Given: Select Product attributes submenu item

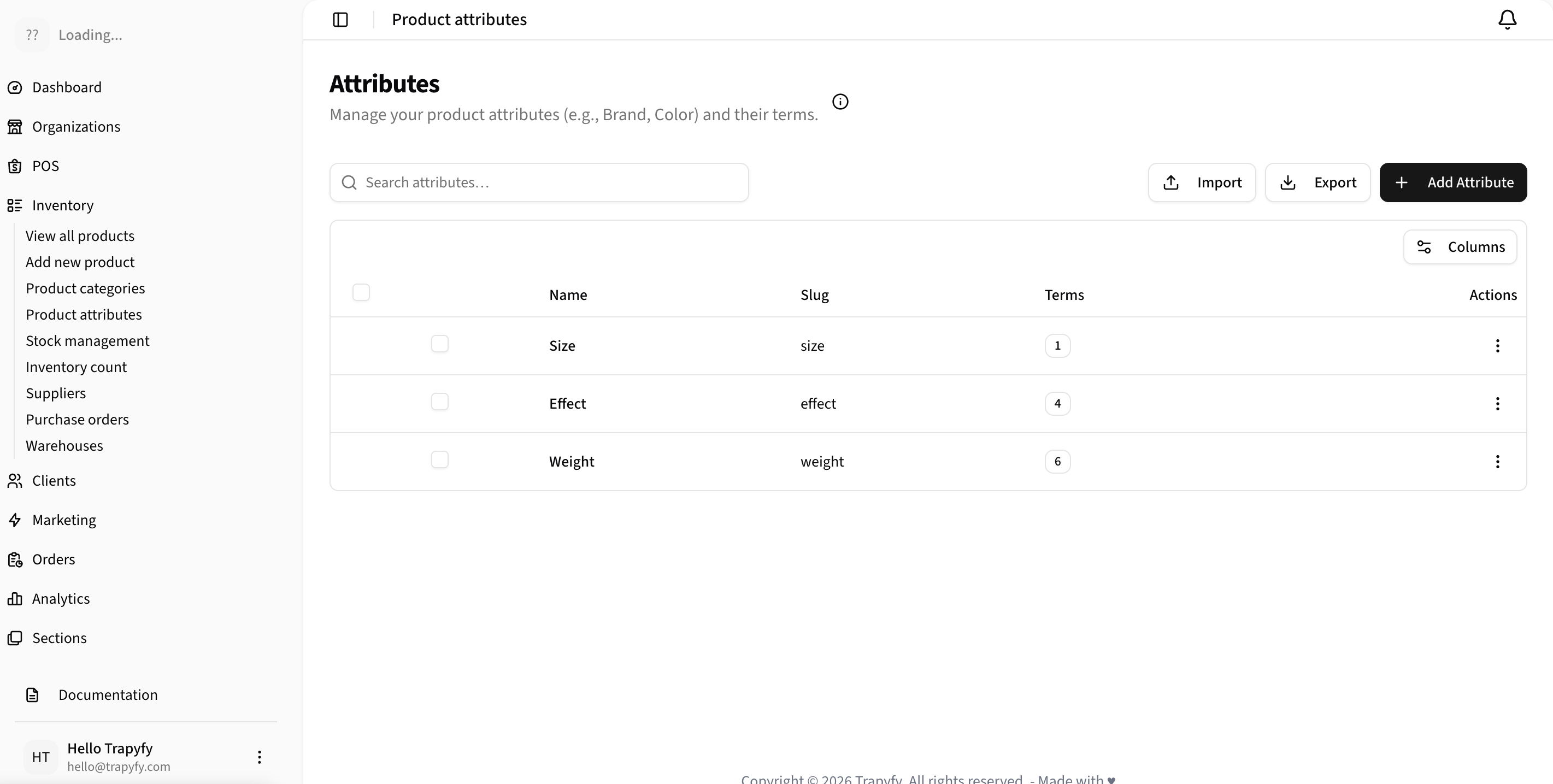Looking at the screenshot, I should tap(84, 315).
